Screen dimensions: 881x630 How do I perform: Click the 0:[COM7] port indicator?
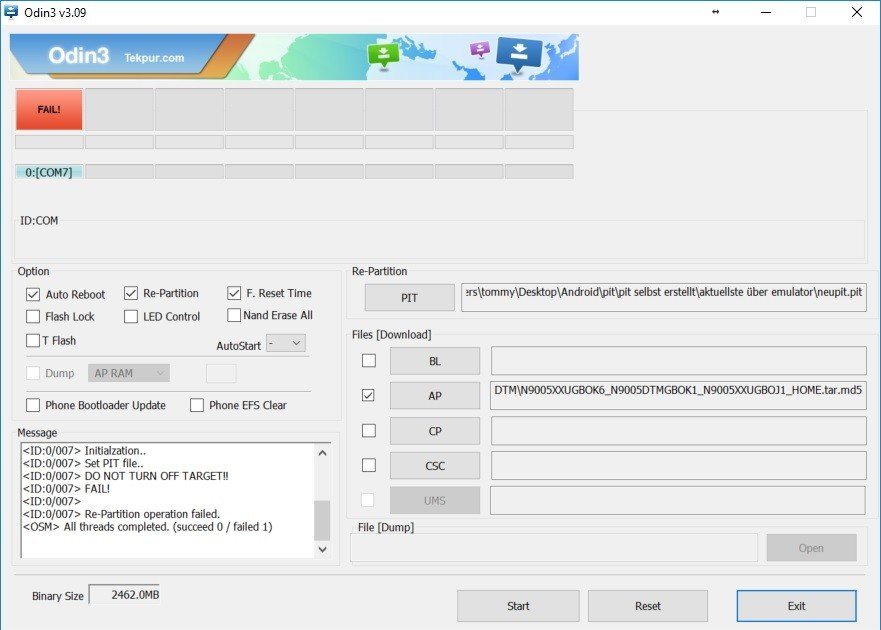point(49,172)
